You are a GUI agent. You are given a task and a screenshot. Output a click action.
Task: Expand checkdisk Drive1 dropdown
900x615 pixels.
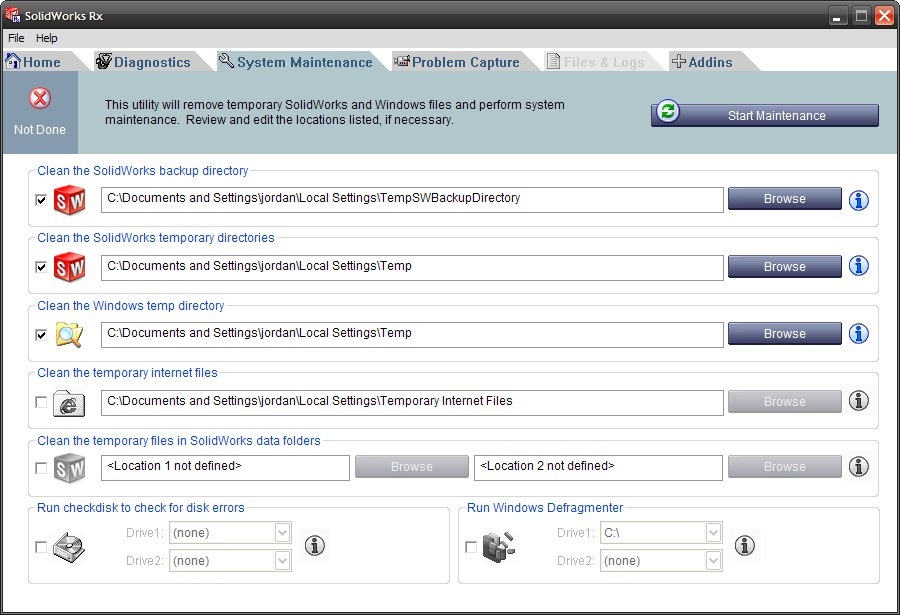coord(282,533)
